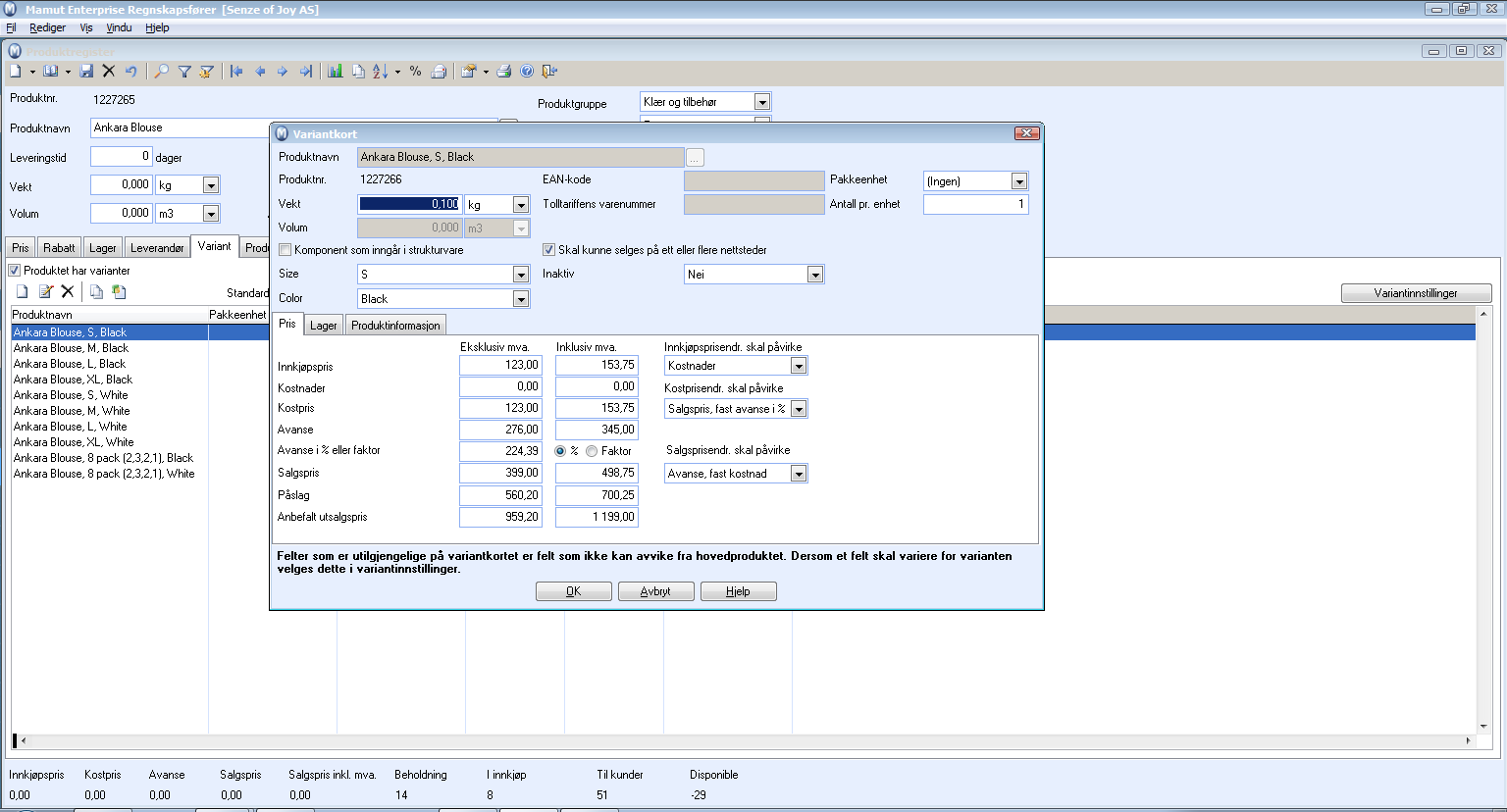Click the printer icon in toolbar
Image resolution: width=1507 pixels, height=812 pixels.
tap(503, 72)
